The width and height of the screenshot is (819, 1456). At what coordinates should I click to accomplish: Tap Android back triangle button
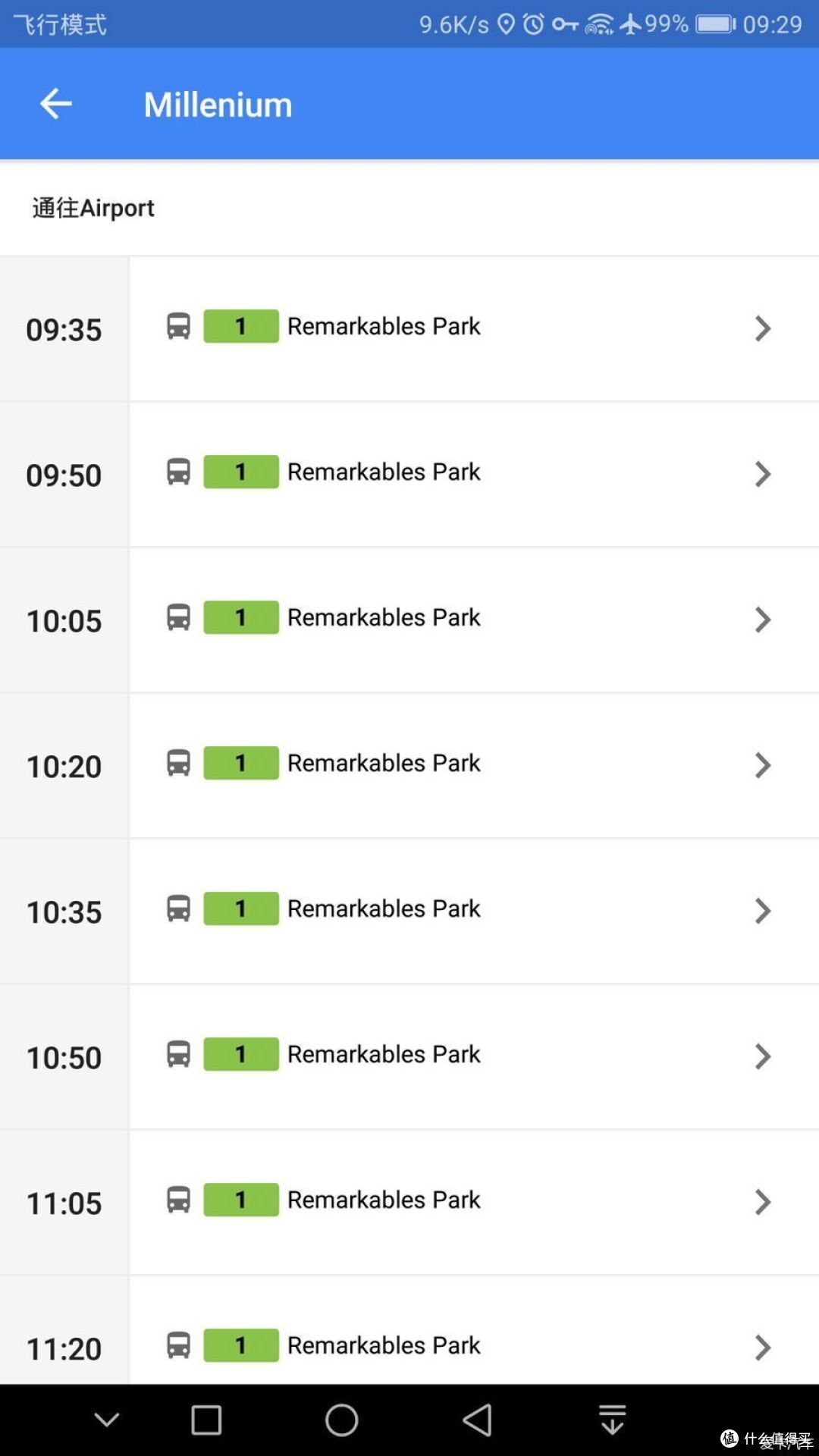click(478, 1420)
